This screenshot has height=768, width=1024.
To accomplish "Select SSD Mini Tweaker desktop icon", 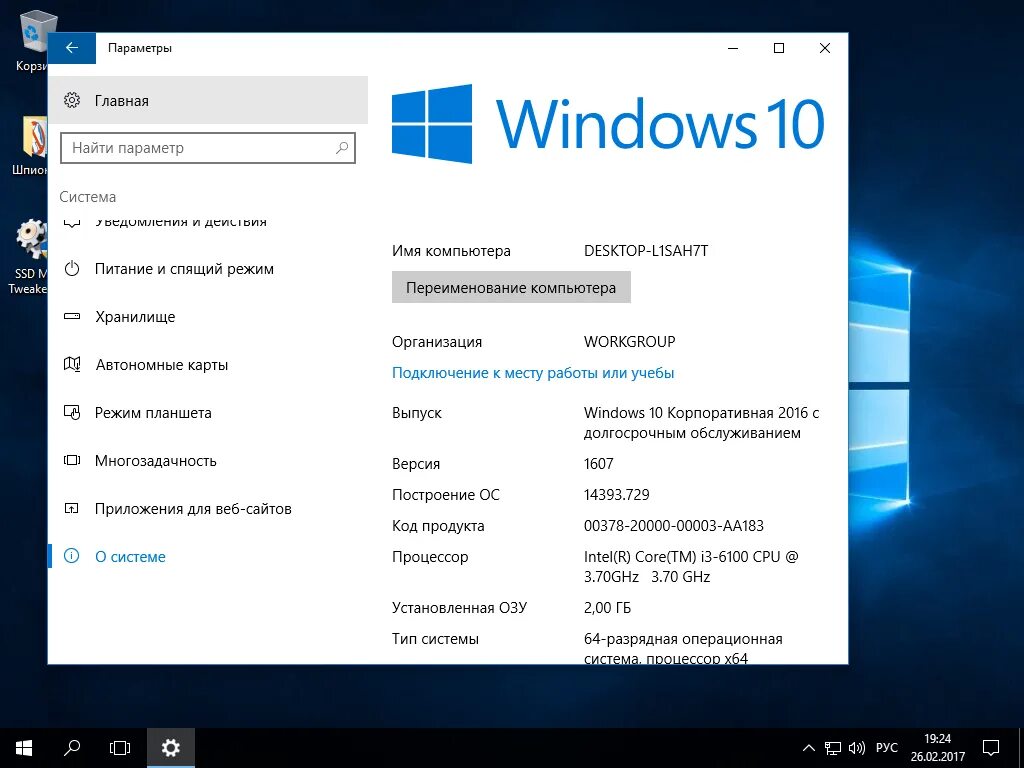I will (x=29, y=257).
